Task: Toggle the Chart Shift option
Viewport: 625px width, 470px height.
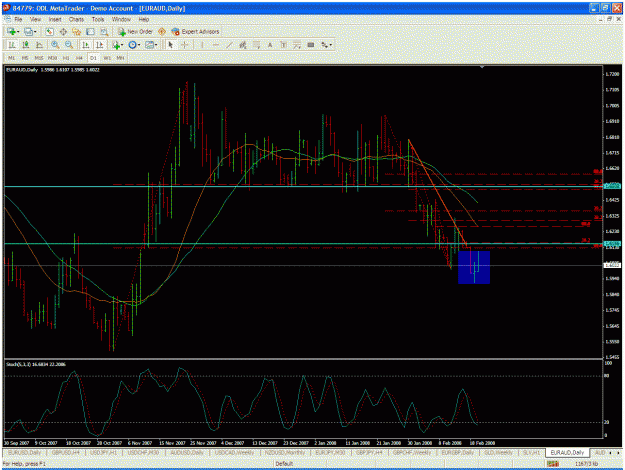Action: point(99,45)
